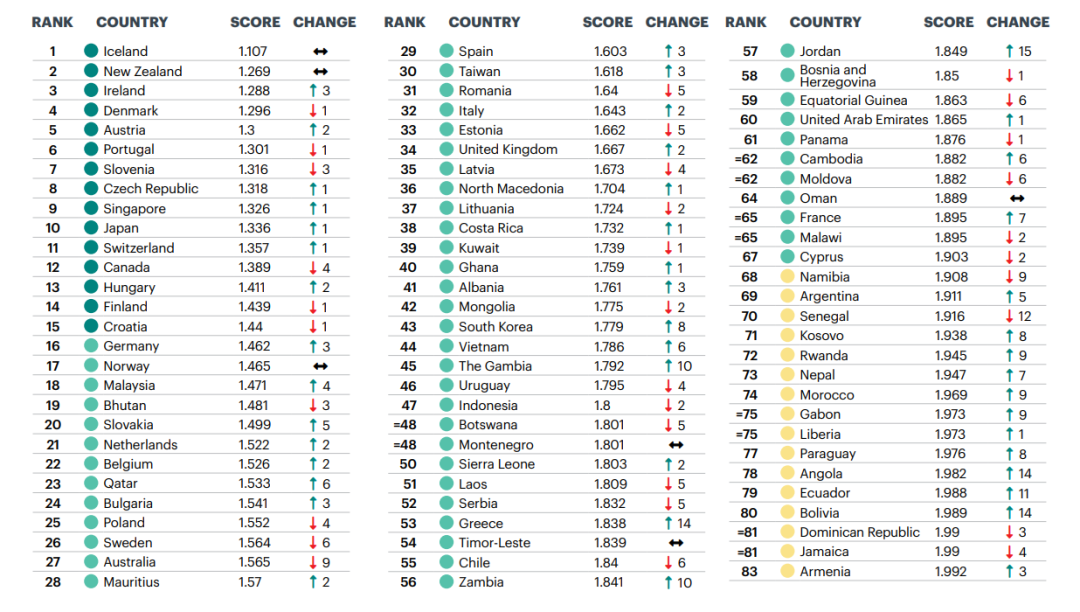Click the middle table's COUNTRY header
The height and width of the screenshot is (612, 1080).
pos(484,22)
